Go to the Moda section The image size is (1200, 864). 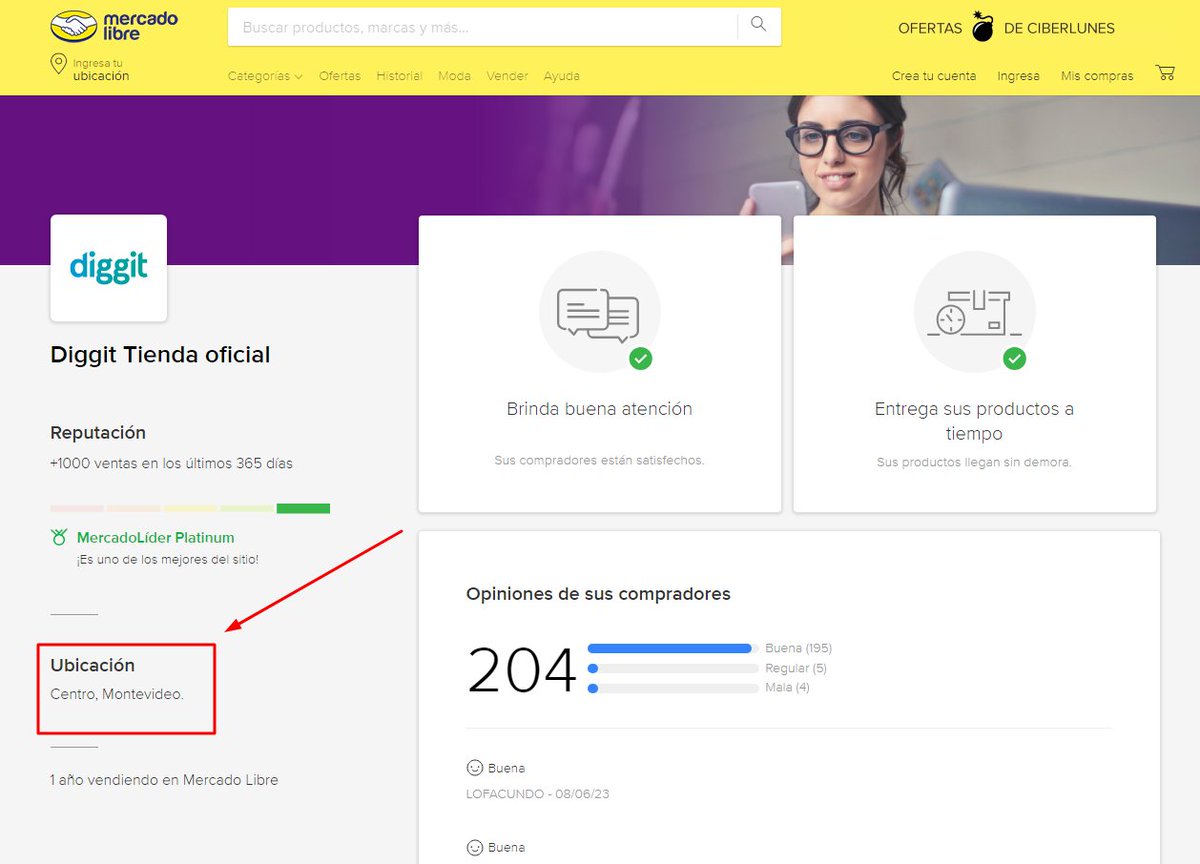pos(454,76)
